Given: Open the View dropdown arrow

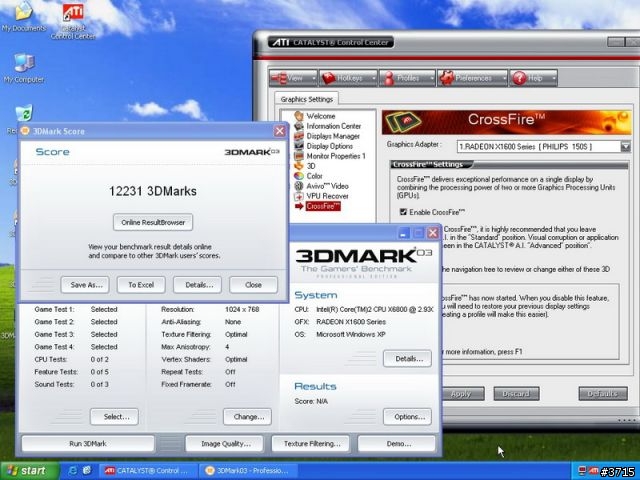Looking at the screenshot, I should [x=313, y=78].
